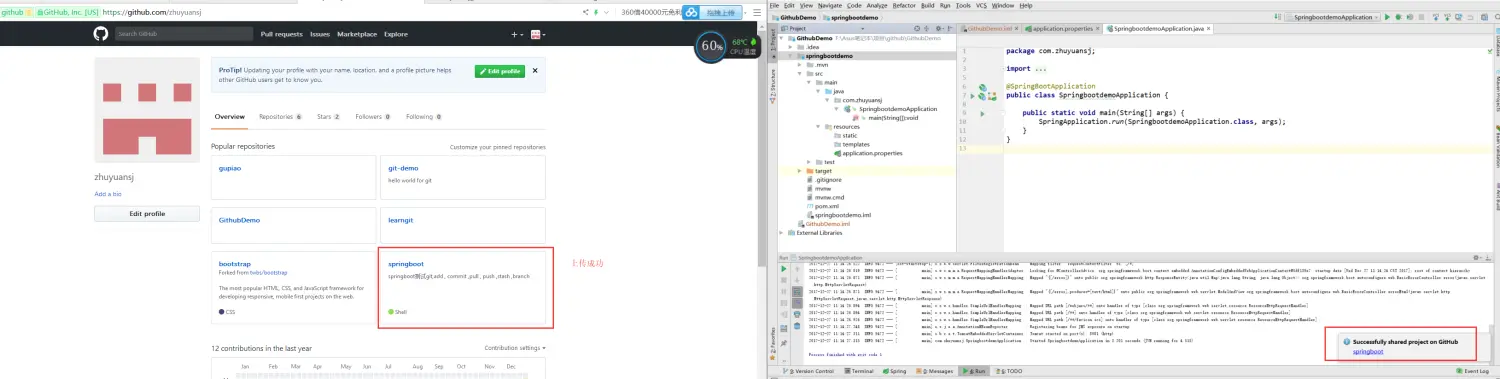The width and height of the screenshot is (1500, 379).
Task: Go to GitHub Marketplace
Action: [x=357, y=34]
